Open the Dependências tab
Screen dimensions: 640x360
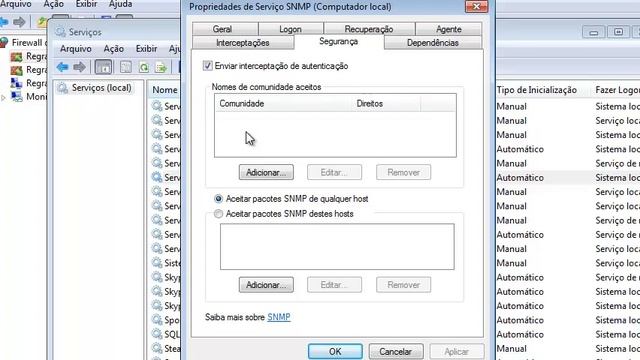tap(433, 42)
